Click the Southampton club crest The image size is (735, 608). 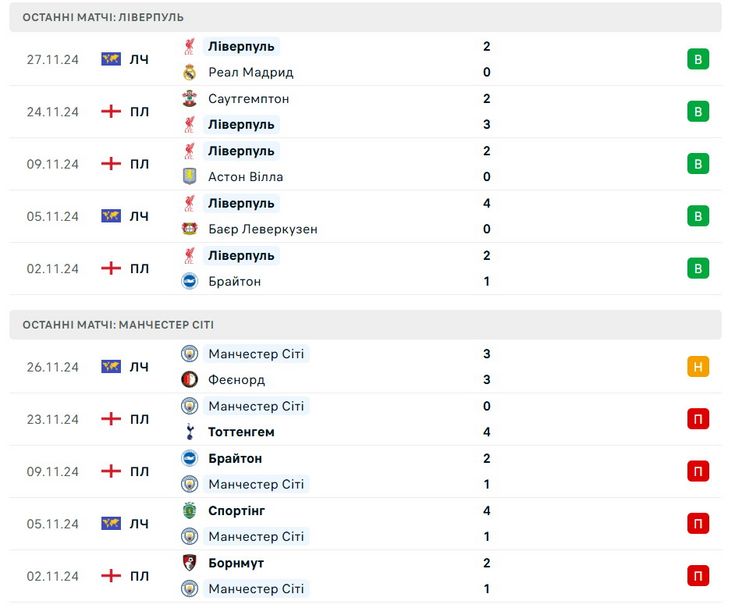click(189, 98)
